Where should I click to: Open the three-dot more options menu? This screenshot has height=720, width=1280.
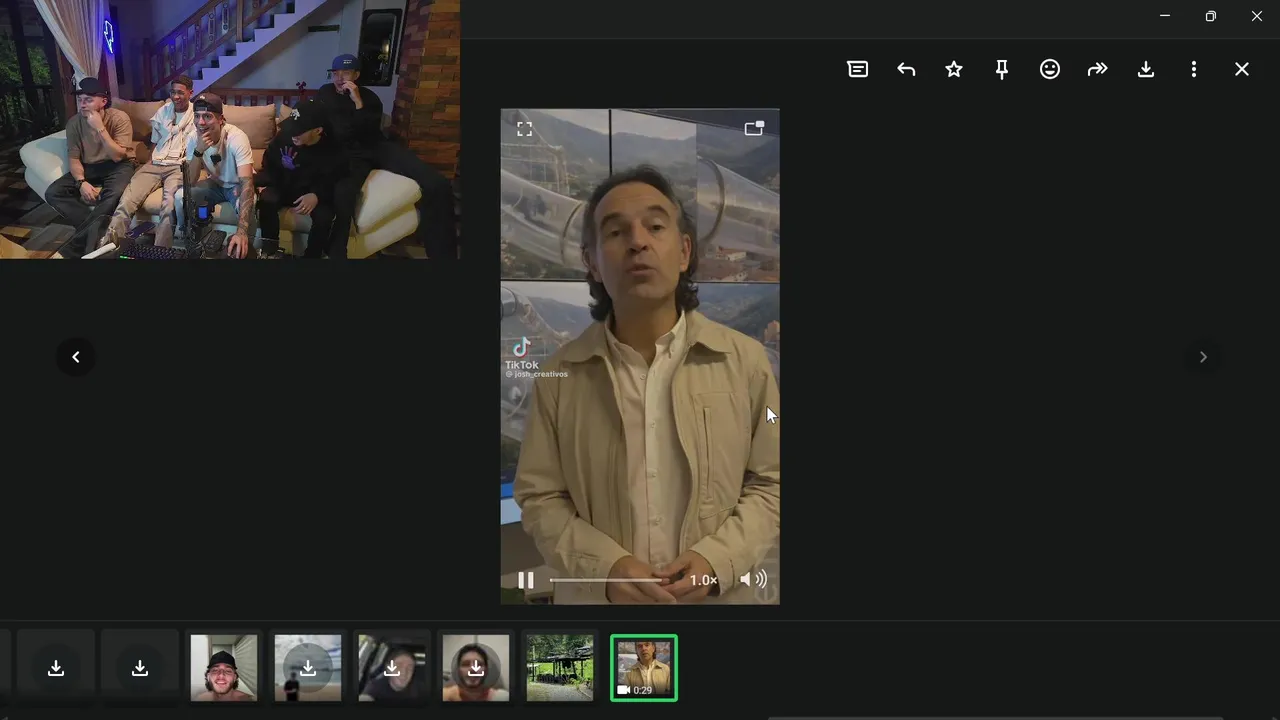click(1194, 69)
